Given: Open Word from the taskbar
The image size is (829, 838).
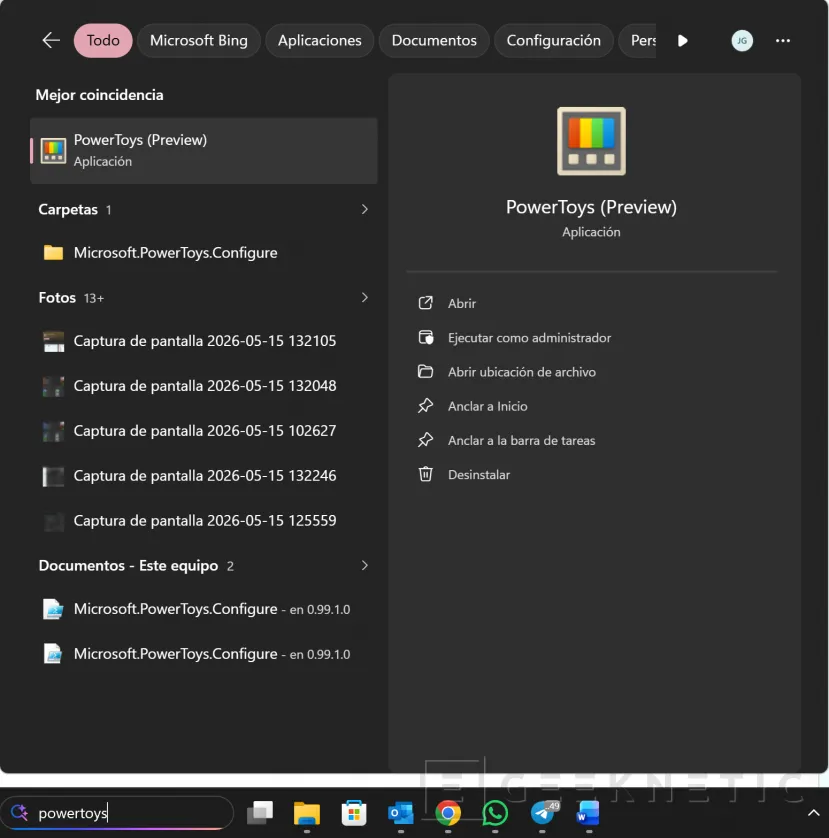Looking at the screenshot, I should [x=588, y=813].
